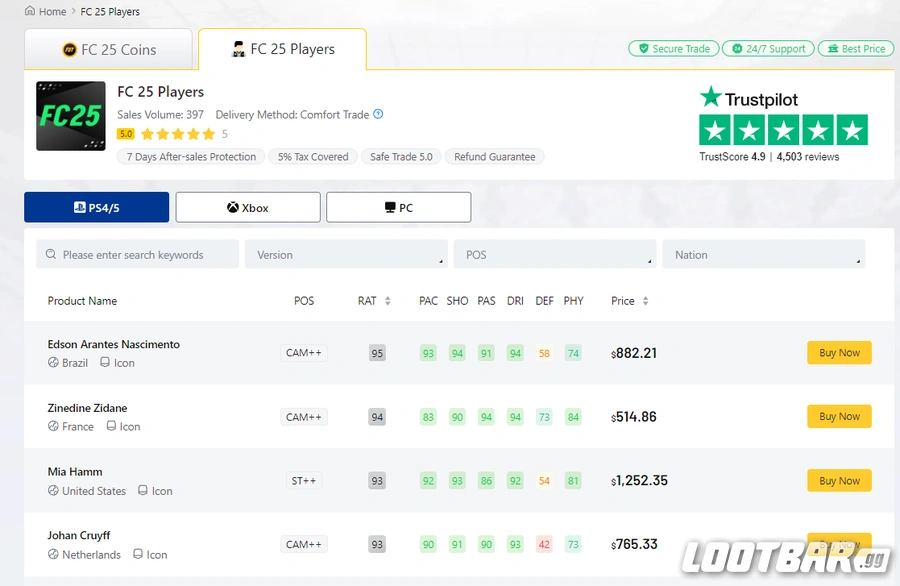This screenshot has height=586, width=900.
Task: Open the Version dropdown
Action: pyautogui.click(x=346, y=254)
